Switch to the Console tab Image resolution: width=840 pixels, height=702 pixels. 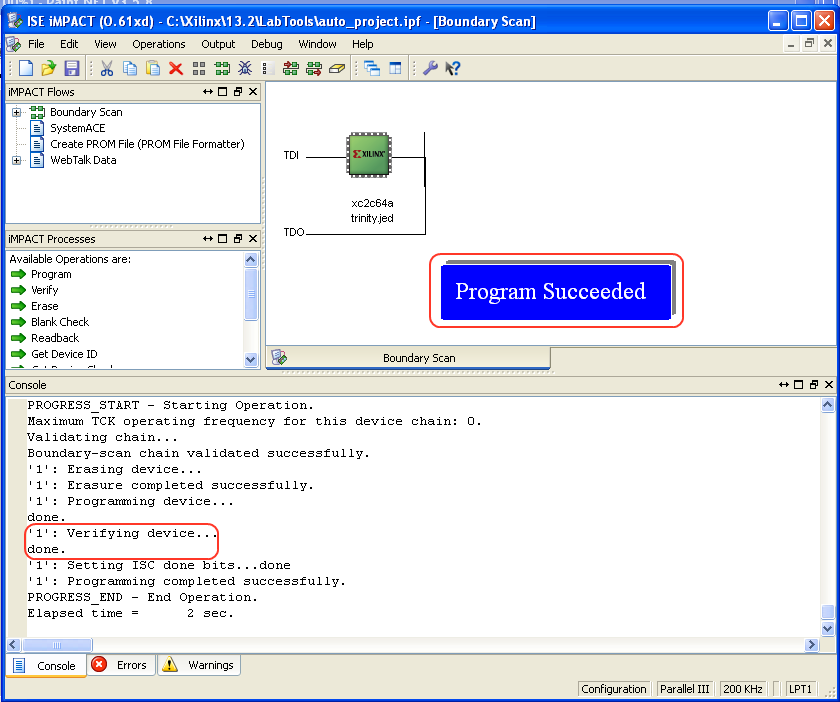click(x=46, y=666)
